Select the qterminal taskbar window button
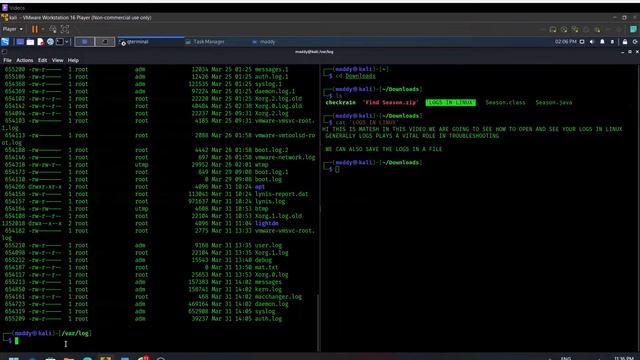This screenshot has height=360, width=640. (151, 42)
